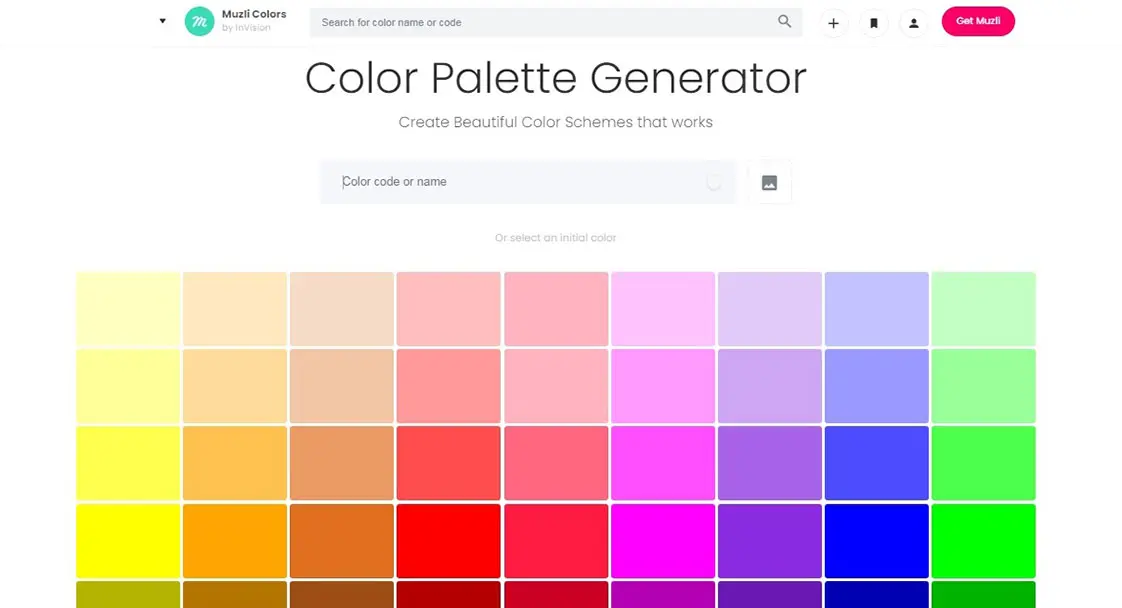Choose the bright green swatch
Image resolution: width=1122 pixels, height=608 pixels.
coord(983,541)
